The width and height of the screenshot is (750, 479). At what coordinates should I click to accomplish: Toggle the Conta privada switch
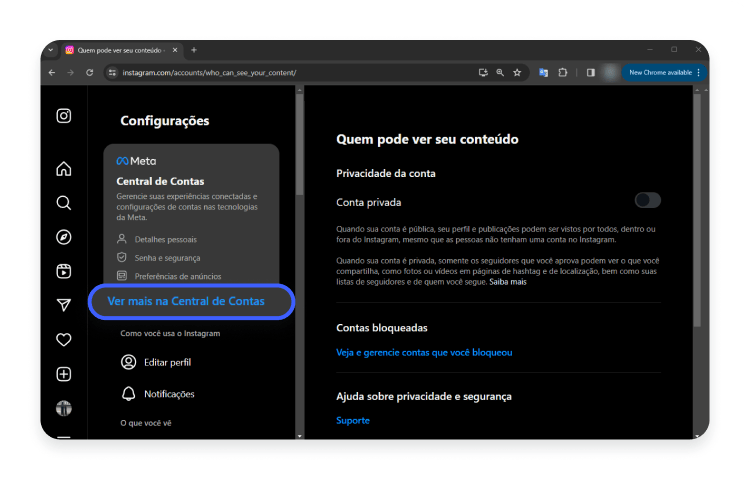click(x=648, y=200)
